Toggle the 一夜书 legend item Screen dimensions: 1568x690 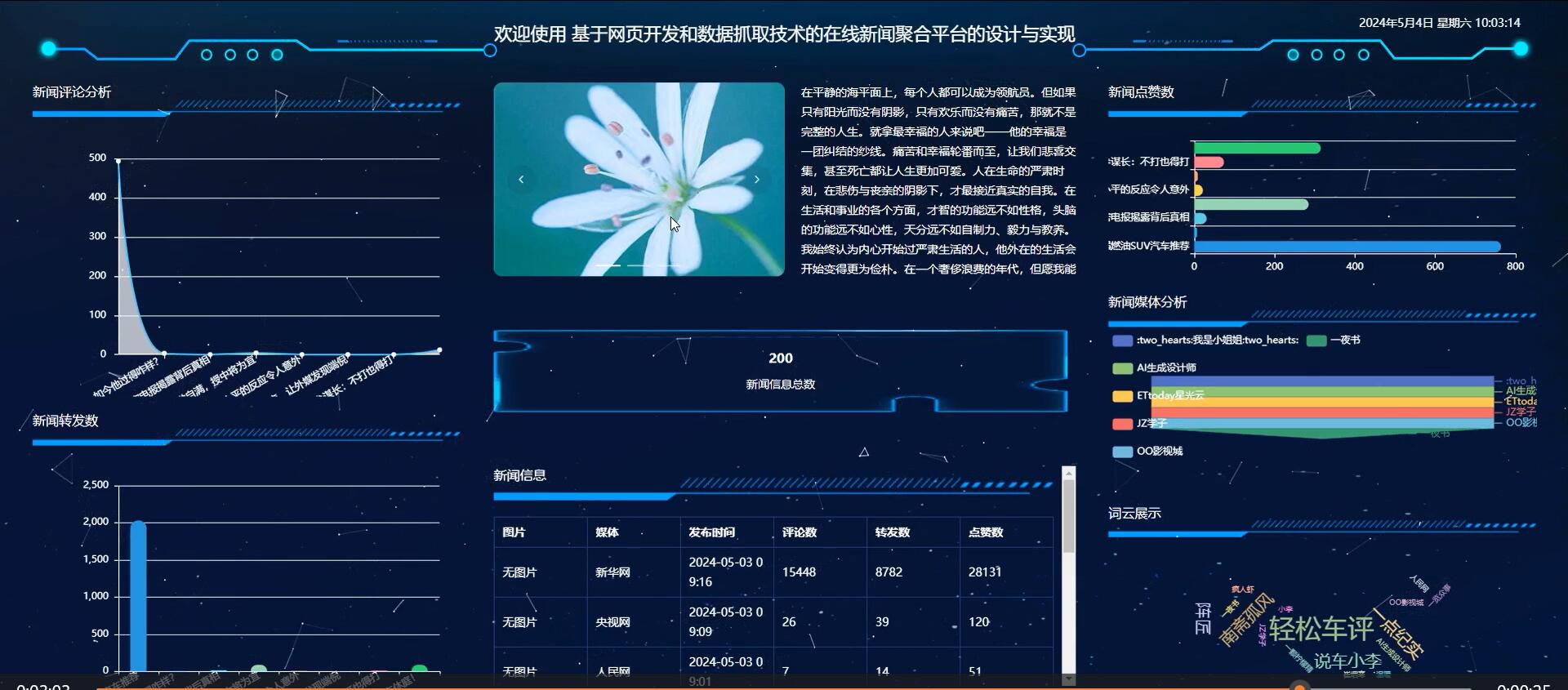point(1334,341)
